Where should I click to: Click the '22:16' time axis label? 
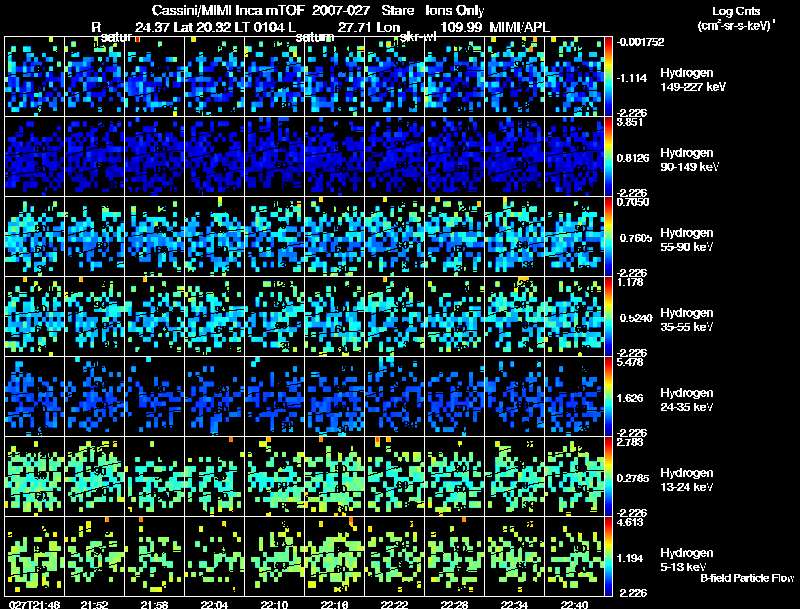335,604
